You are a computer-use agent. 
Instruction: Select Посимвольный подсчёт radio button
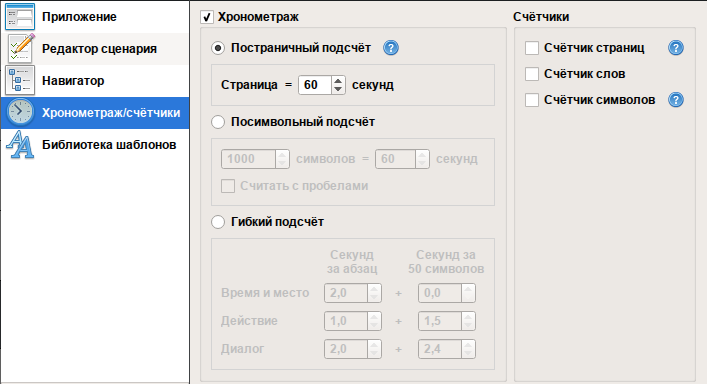(218, 122)
